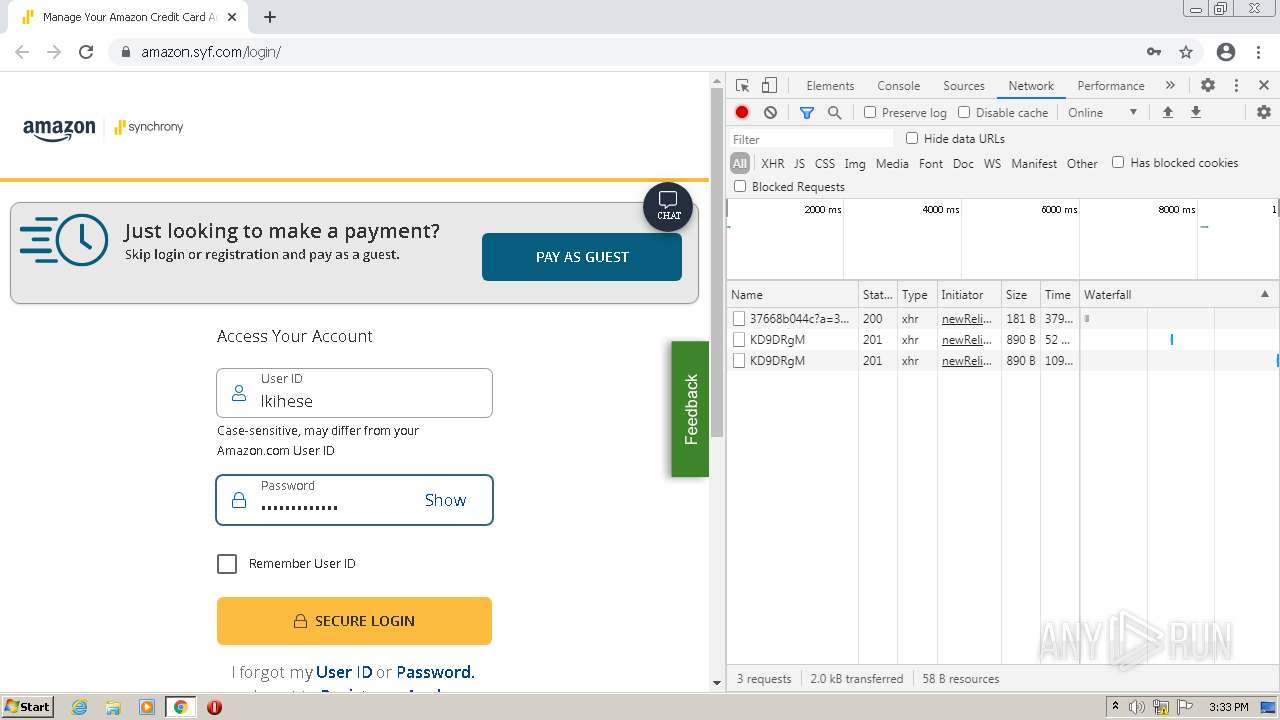Open the newReli initiator link in first row
Image resolution: width=1280 pixels, height=720 pixels.
(966, 319)
